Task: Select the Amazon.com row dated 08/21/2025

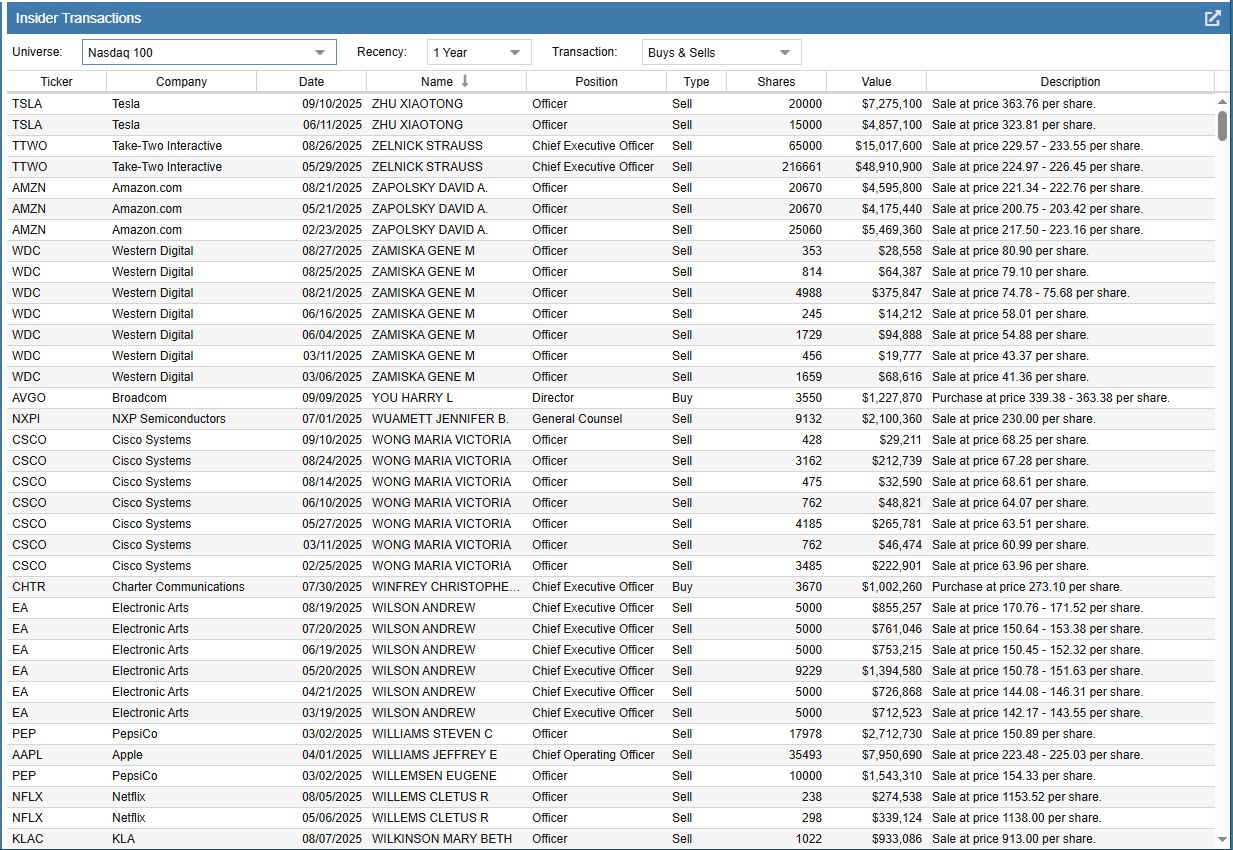Action: click(x=611, y=188)
